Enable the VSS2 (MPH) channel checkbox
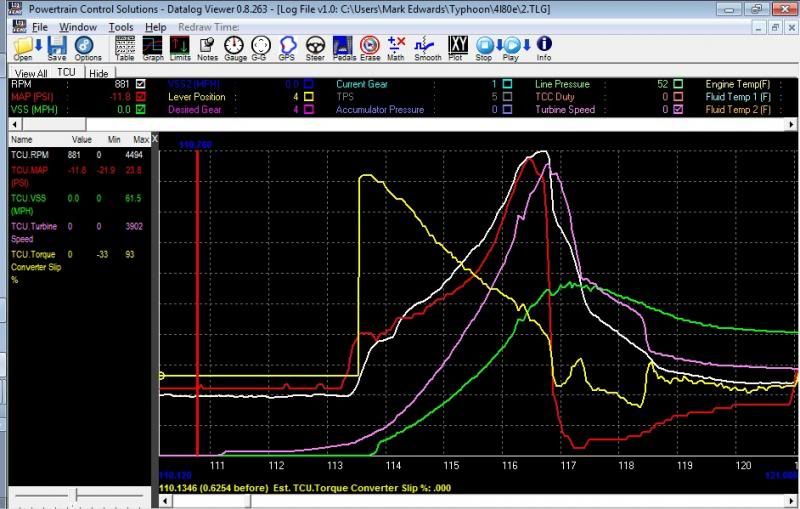Image resolution: width=800 pixels, height=509 pixels. (x=309, y=84)
